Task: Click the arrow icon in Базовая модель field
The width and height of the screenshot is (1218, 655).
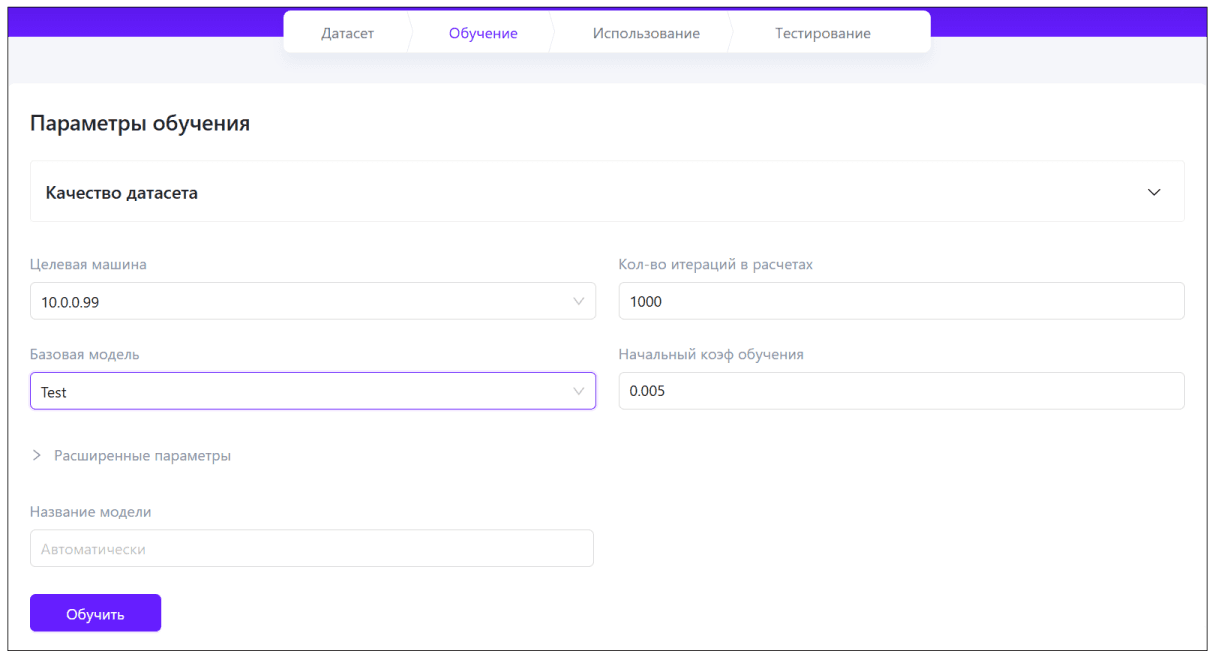Action: click(578, 392)
